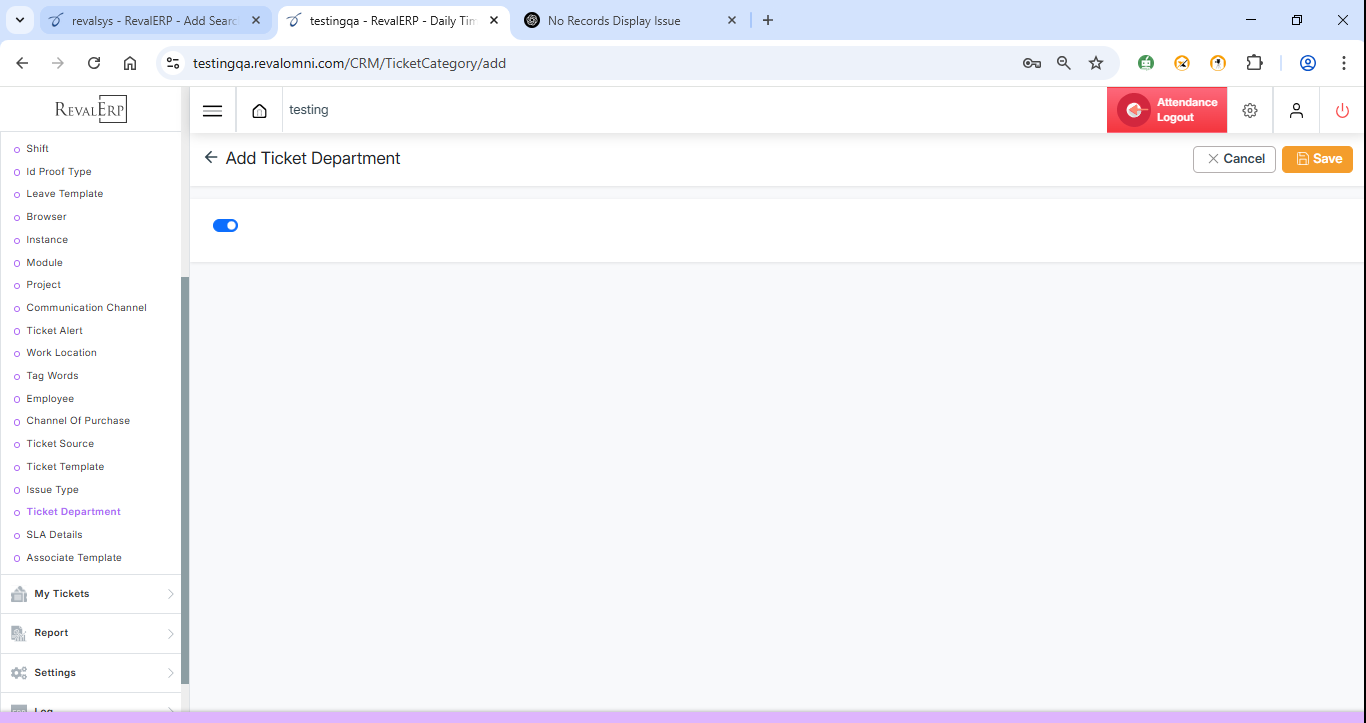
Task: Expand the Settings sidebar section
Action: (90, 673)
